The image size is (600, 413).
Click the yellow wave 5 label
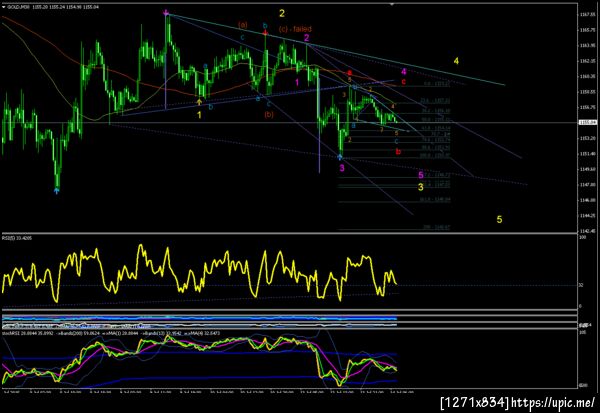point(499,219)
